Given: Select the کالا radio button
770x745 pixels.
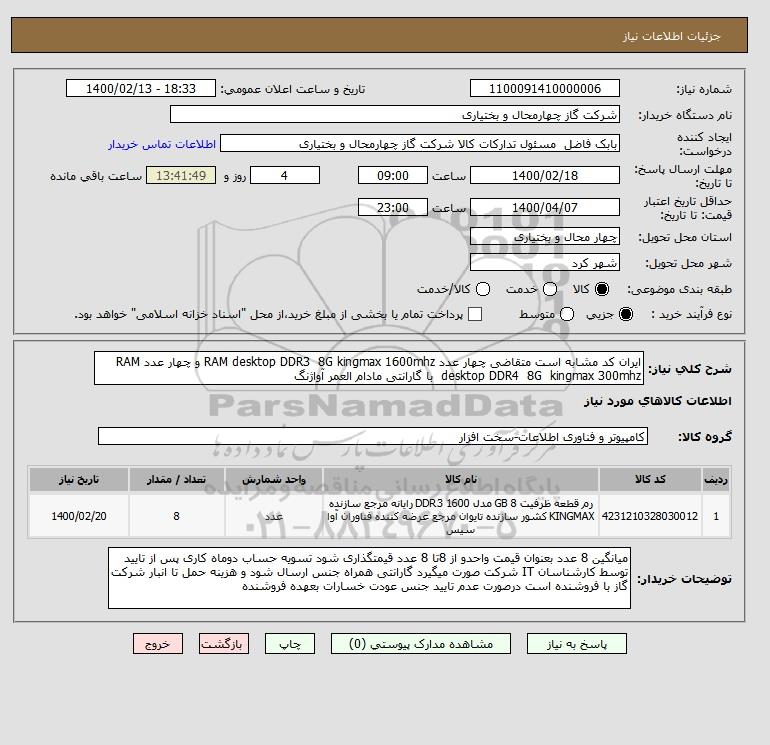Looking at the screenshot, I should click(602, 289).
